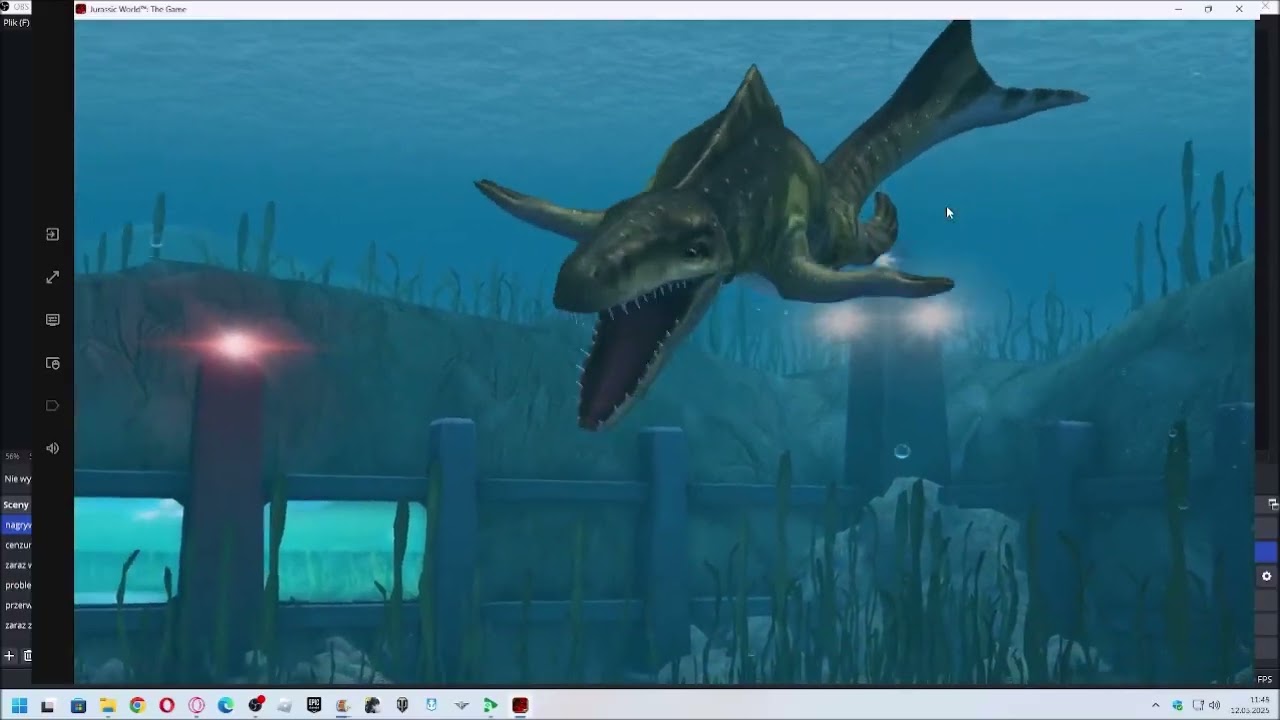
Task: Open the Plik (F) menu in OBS
Action: [16, 23]
